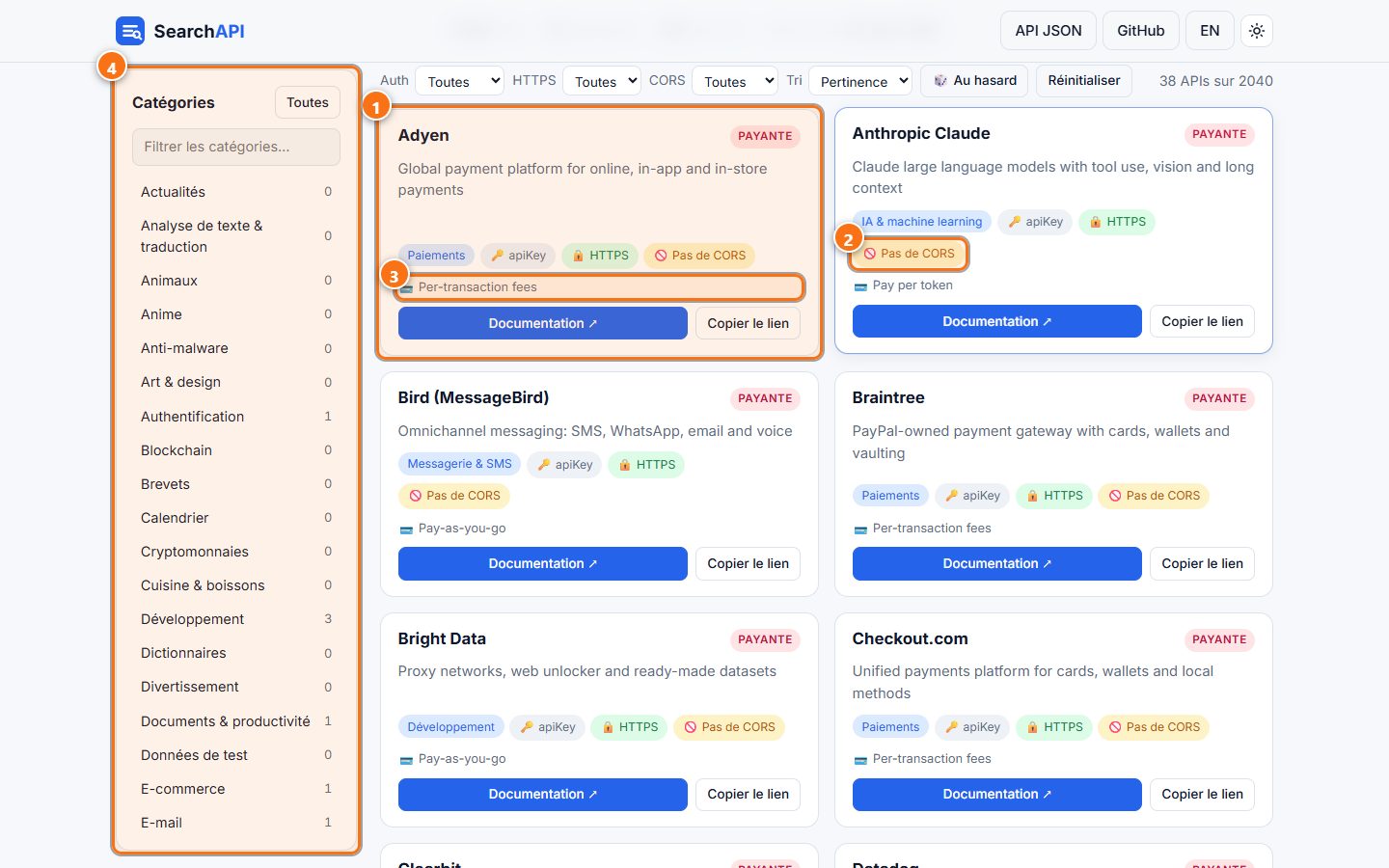The image size is (1389, 868).
Task: Copy the Anthropic Claude link
Action: 1202,321
